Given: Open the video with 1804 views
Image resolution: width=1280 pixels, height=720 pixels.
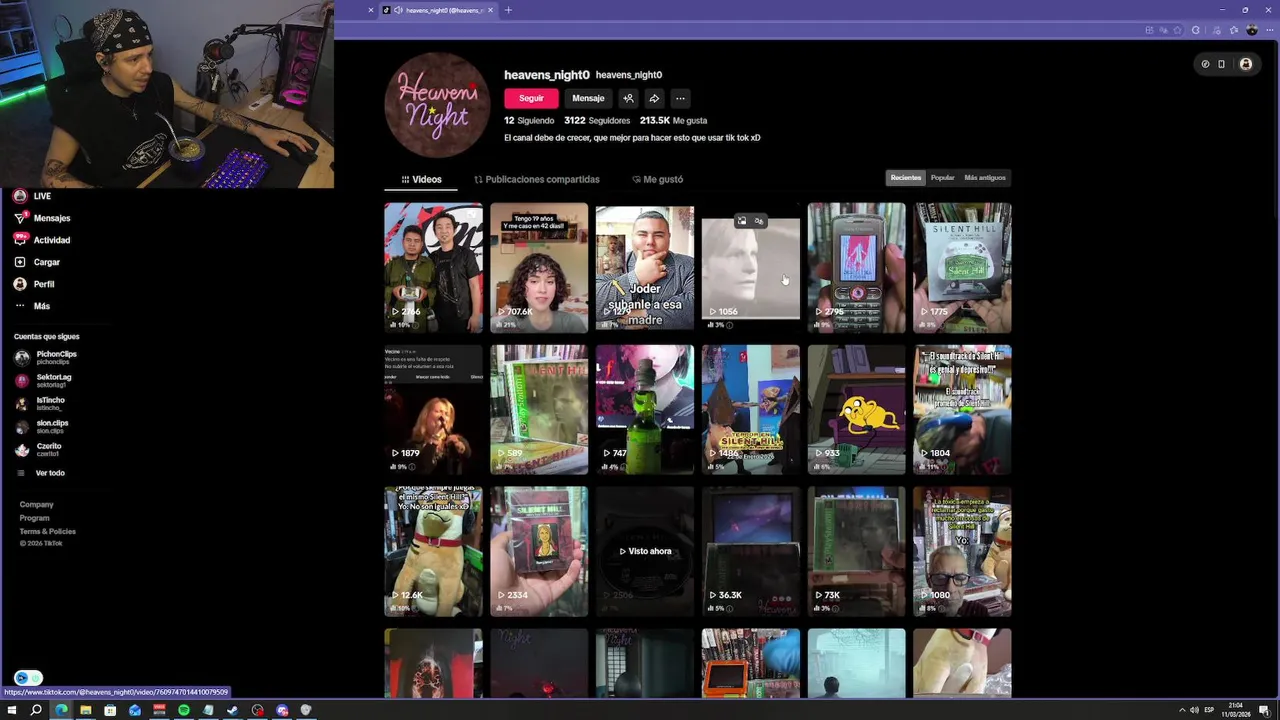Looking at the screenshot, I should pyautogui.click(x=962, y=409).
